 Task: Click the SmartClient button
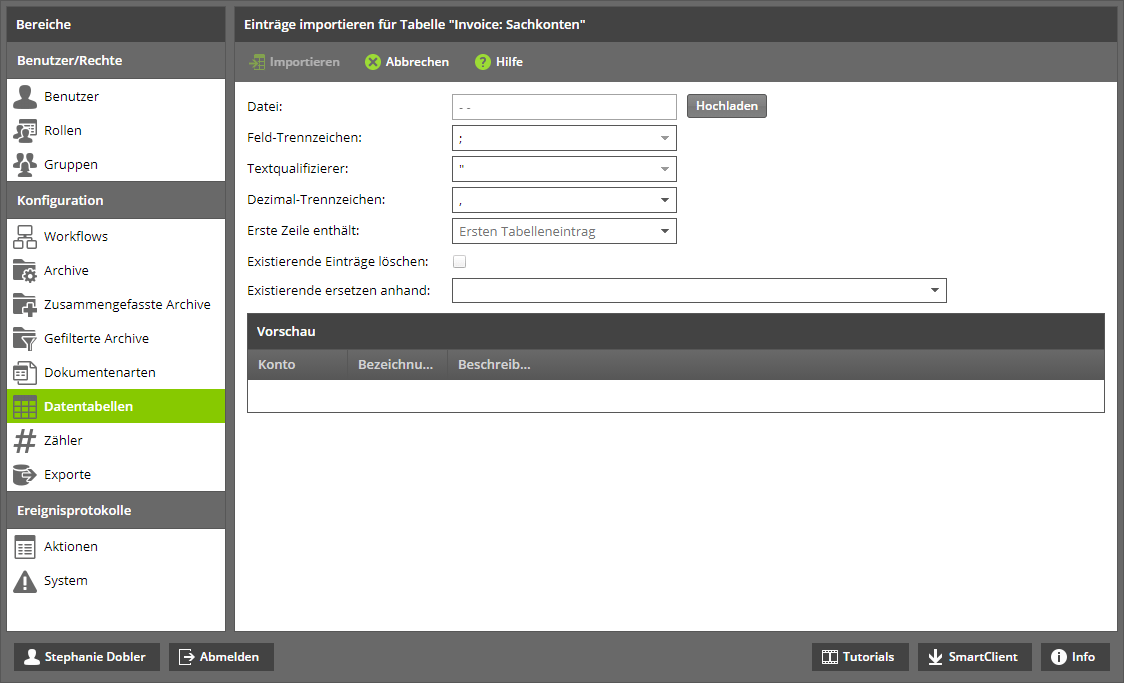tap(975, 657)
